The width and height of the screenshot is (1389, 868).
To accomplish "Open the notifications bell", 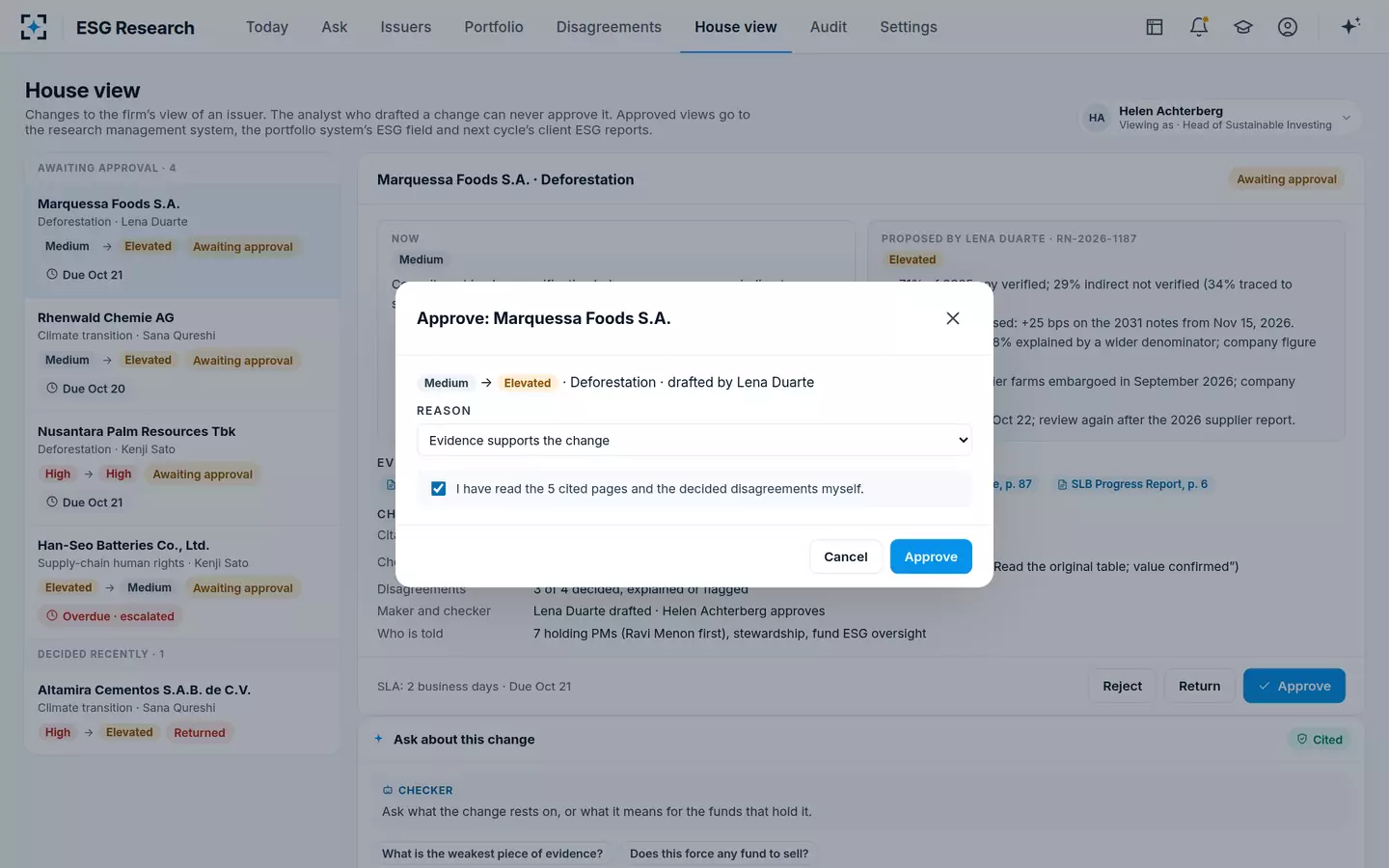I will pyautogui.click(x=1199, y=27).
